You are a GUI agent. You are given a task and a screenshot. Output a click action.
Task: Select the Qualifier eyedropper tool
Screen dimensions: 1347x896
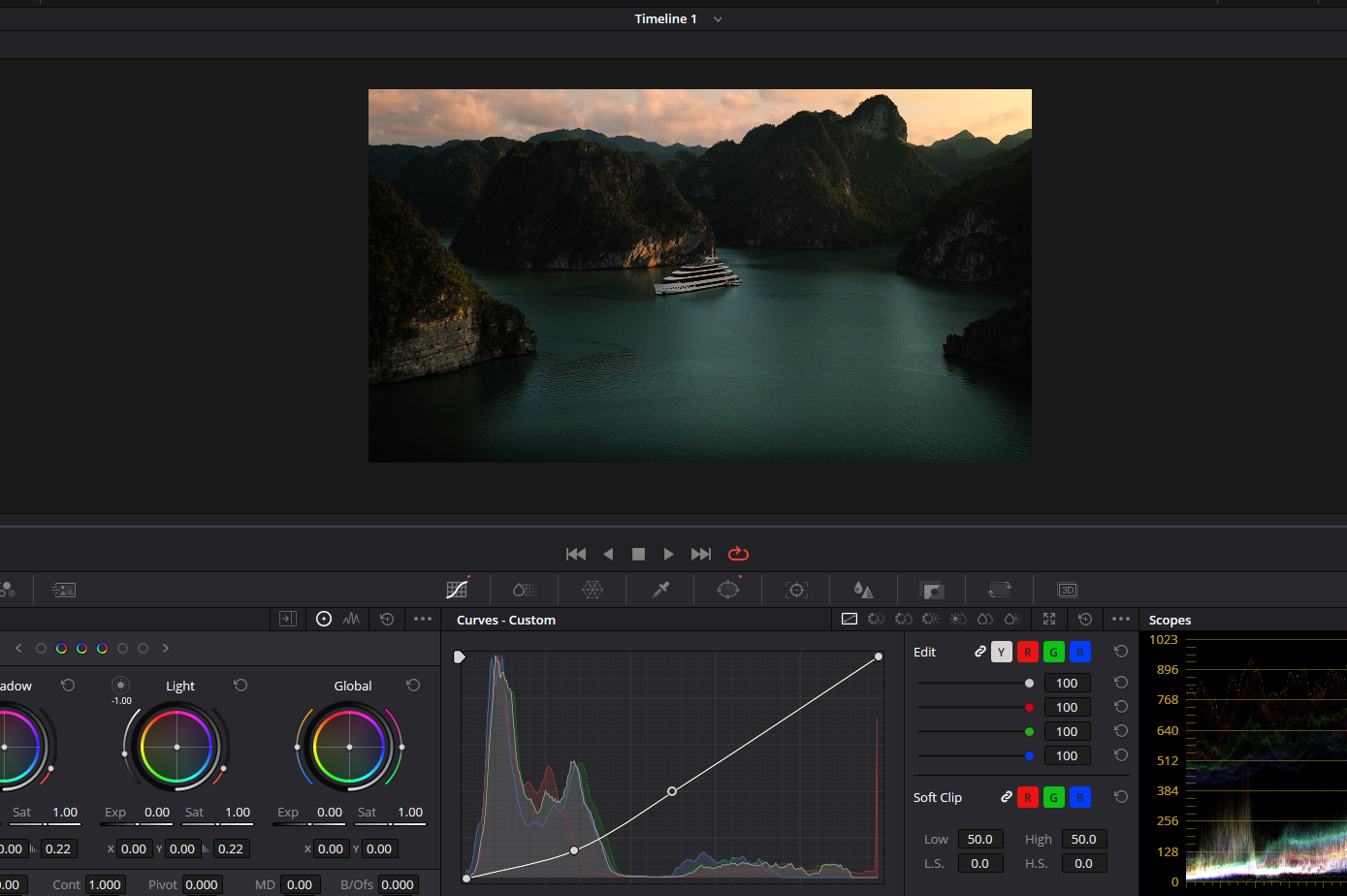(660, 590)
